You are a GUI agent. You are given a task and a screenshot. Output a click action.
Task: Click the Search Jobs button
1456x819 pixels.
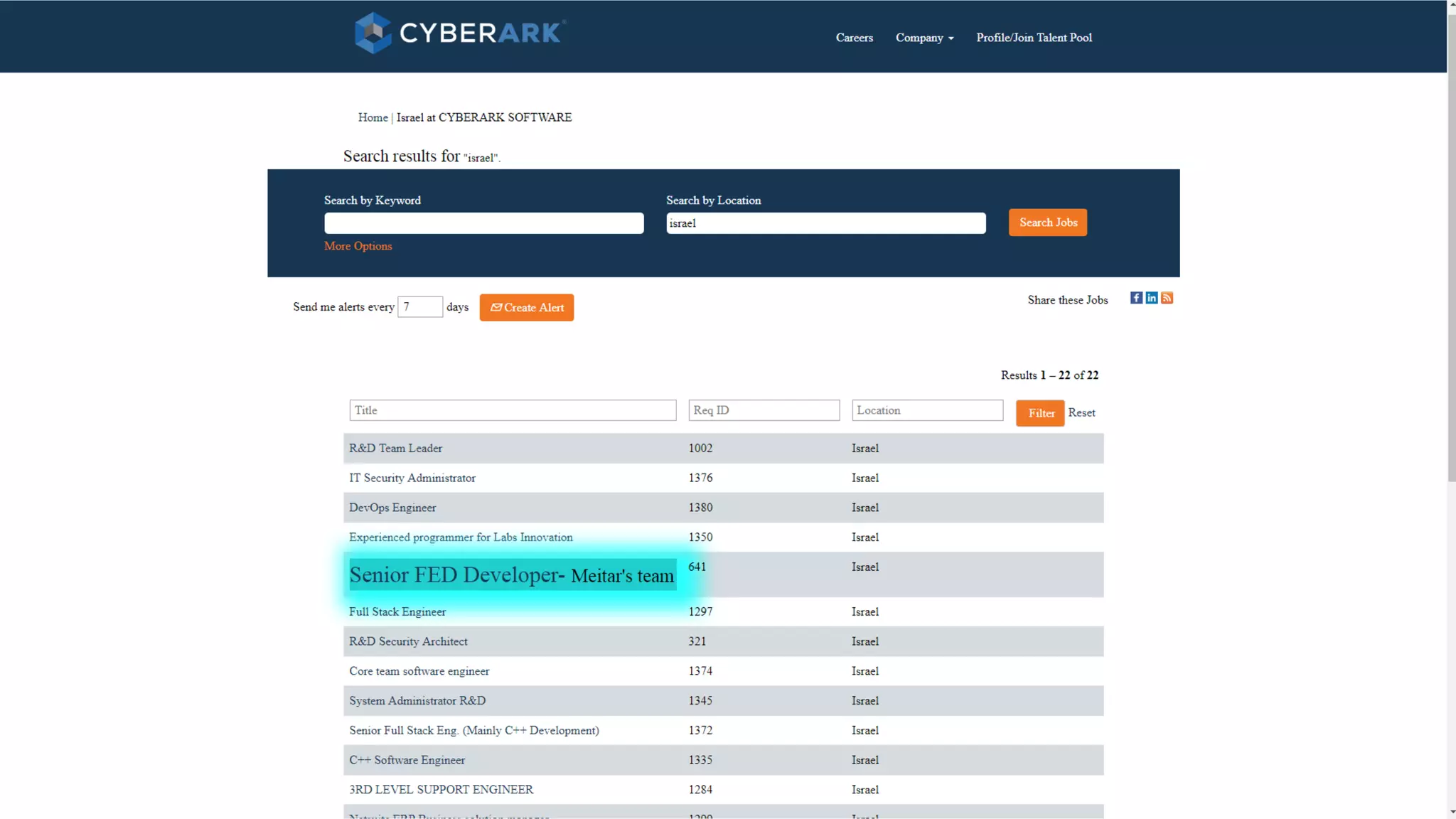[x=1047, y=223]
